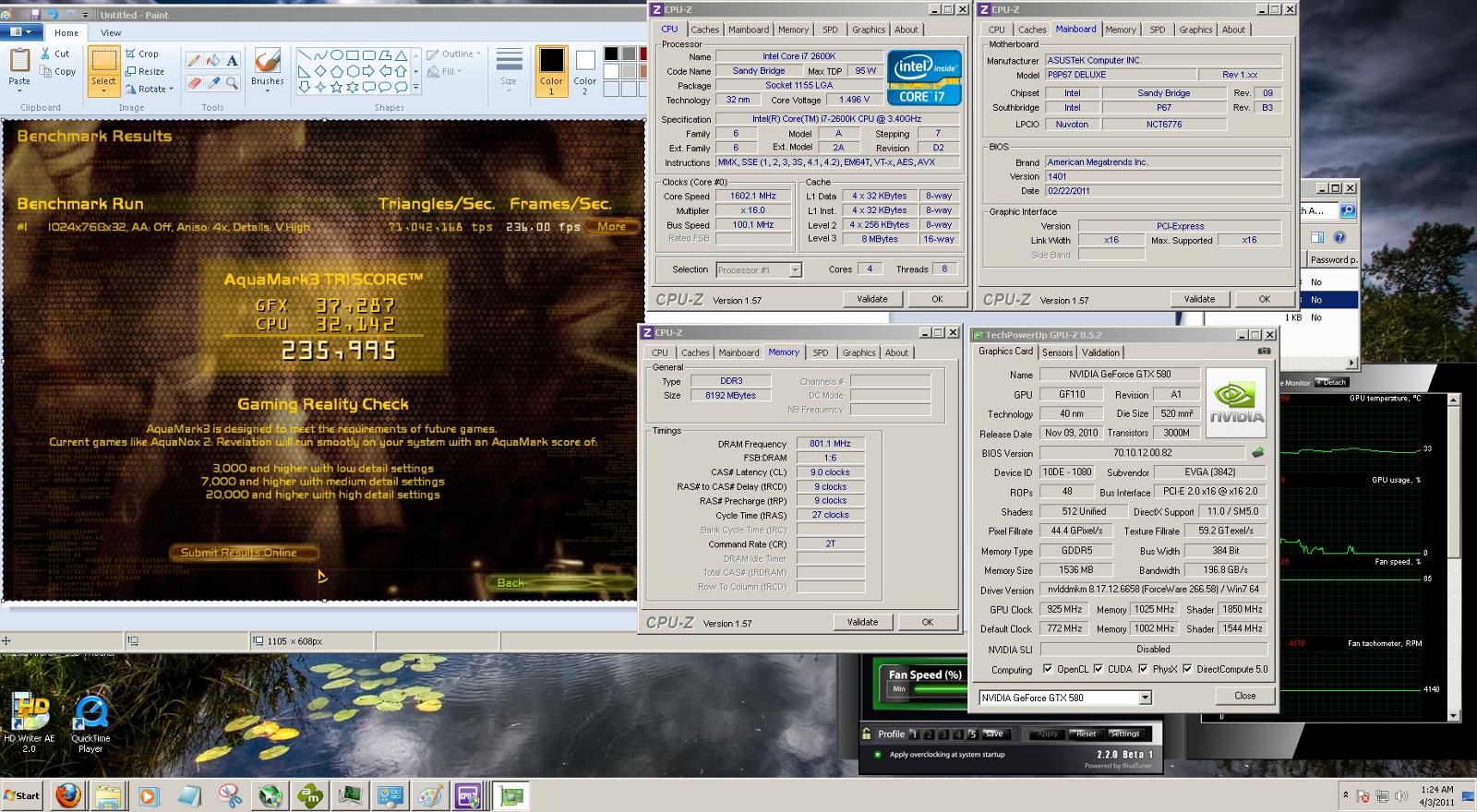Click the GPU-Z screenshot camera icon
Image resolution: width=1477 pixels, height=812 pixels.
1264,351
